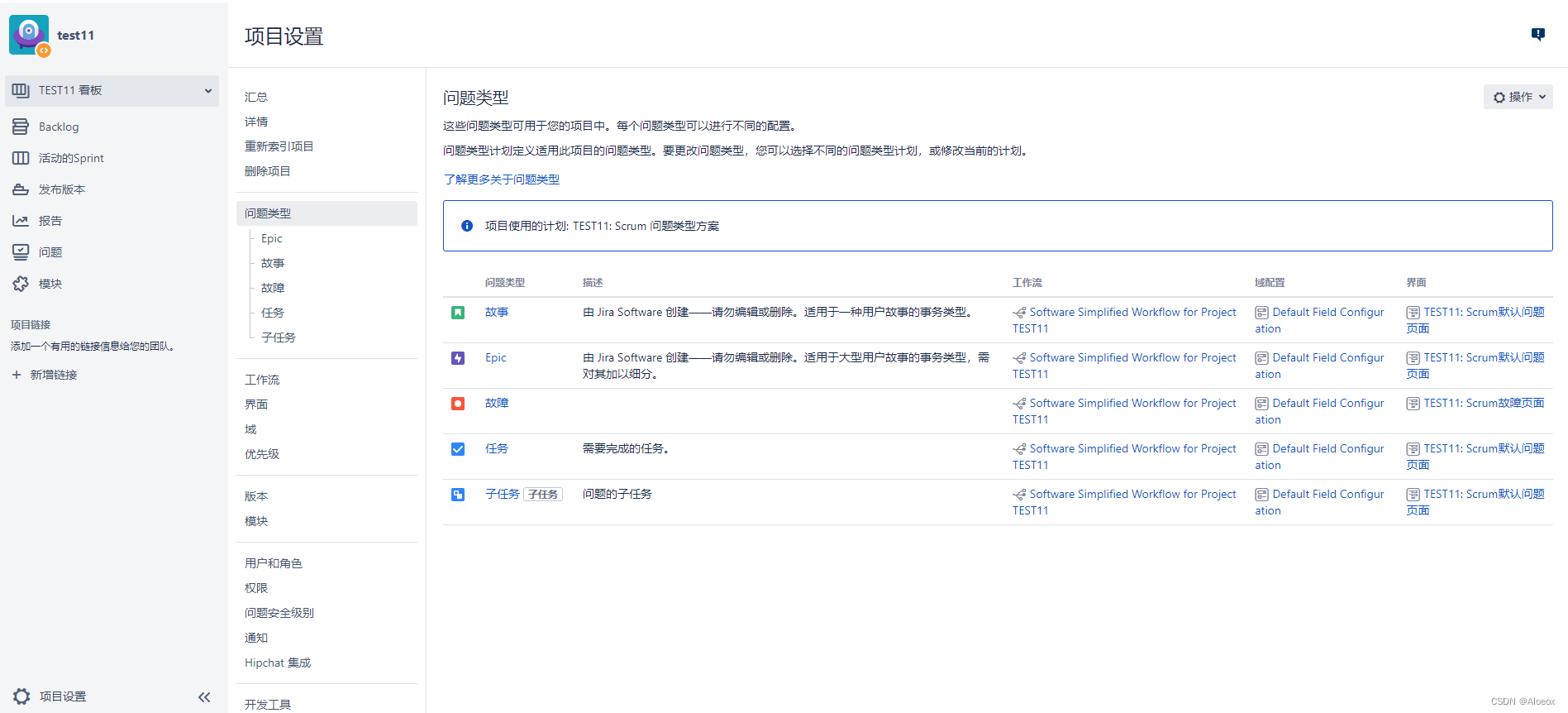The height and width of the screenshot is (713, 1568).
Task: Select 详情 in settings menu
Action: tap(256, 122)
